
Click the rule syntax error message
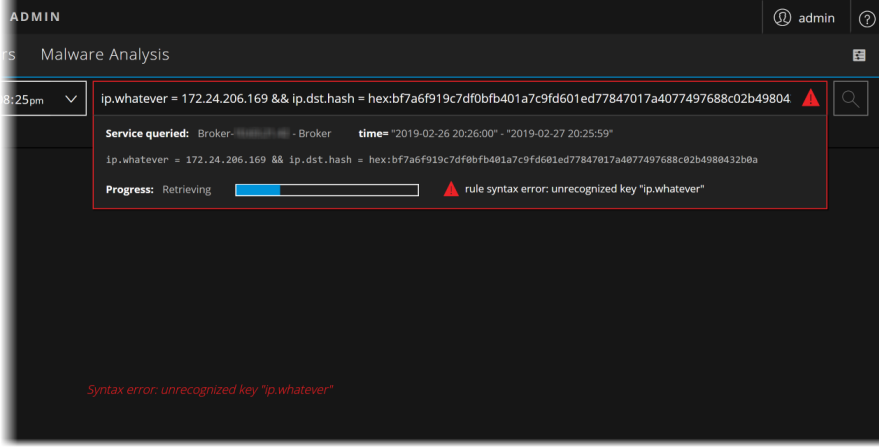click(x=585, y=189)
